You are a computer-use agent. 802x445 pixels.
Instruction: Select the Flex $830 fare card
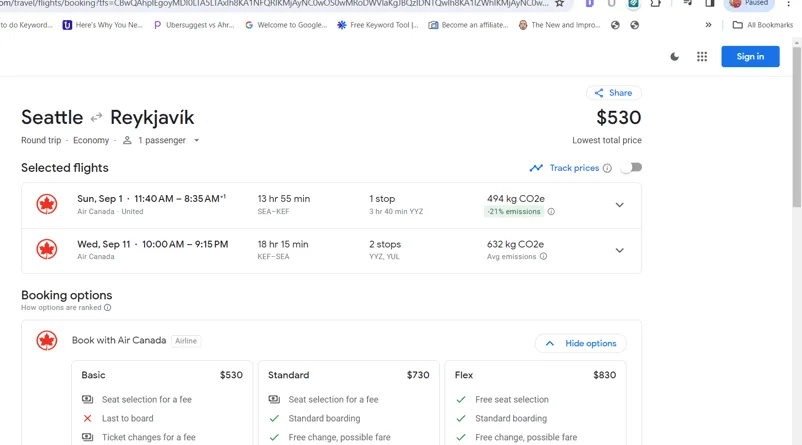(535, 403)
